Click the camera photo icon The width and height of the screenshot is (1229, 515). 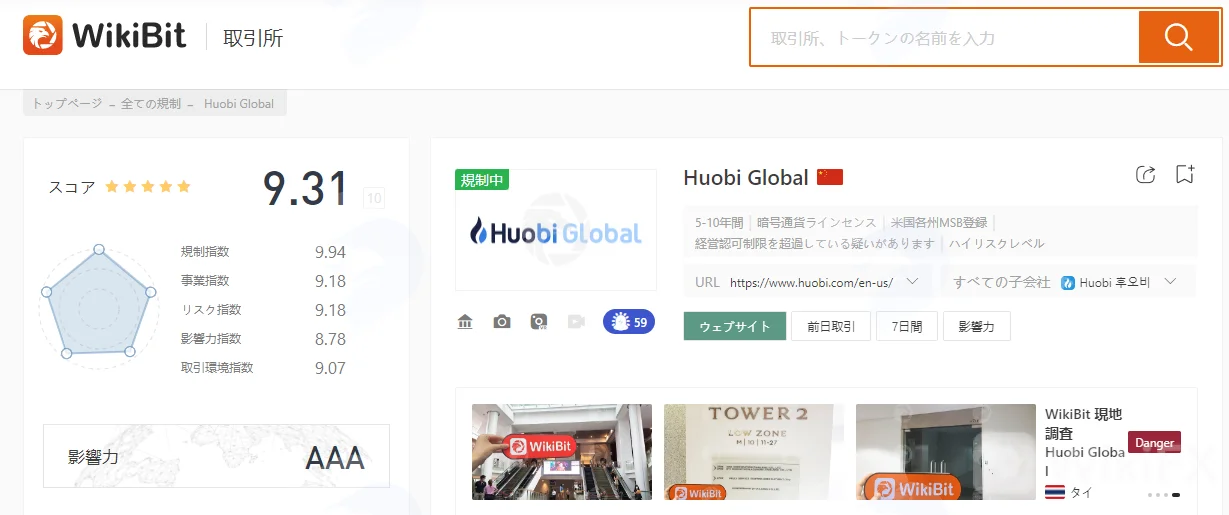pos(502,322)
